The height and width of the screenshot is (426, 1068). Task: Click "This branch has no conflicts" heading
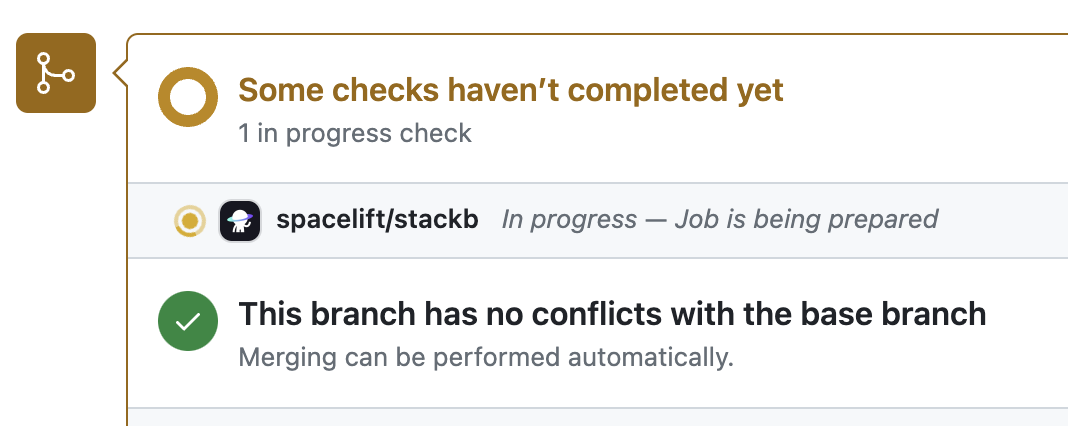(612, 314)
